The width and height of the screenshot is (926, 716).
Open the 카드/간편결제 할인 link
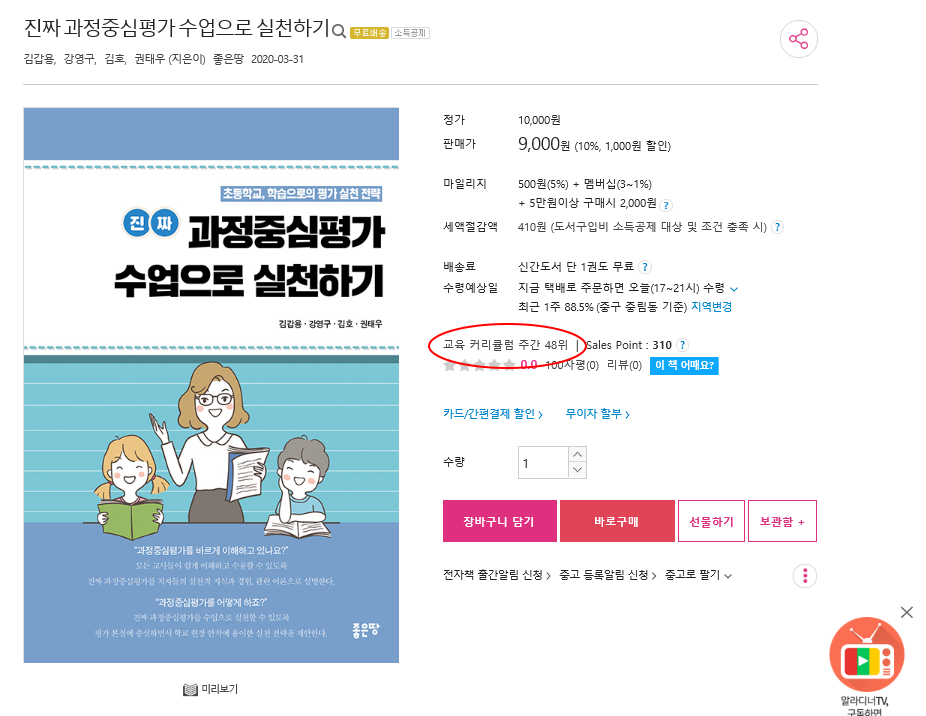coord(493,414)
